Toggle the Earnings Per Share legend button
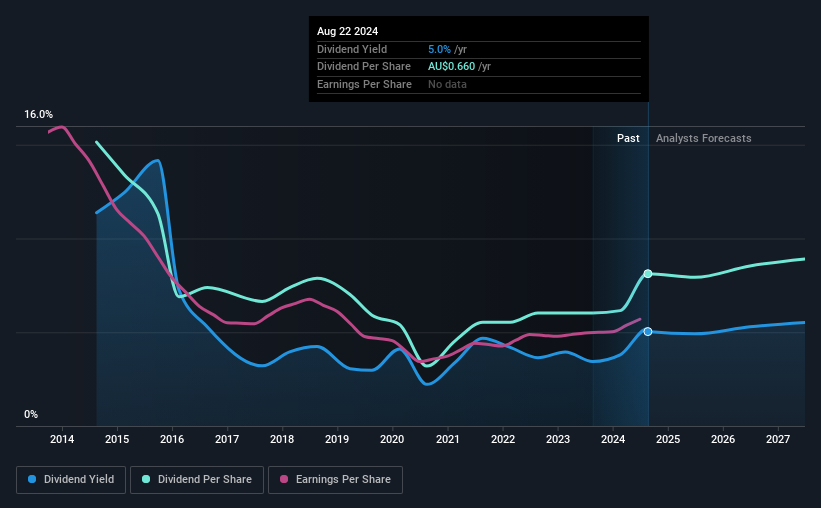The image size is (821, 508). (x=335, y=480)
